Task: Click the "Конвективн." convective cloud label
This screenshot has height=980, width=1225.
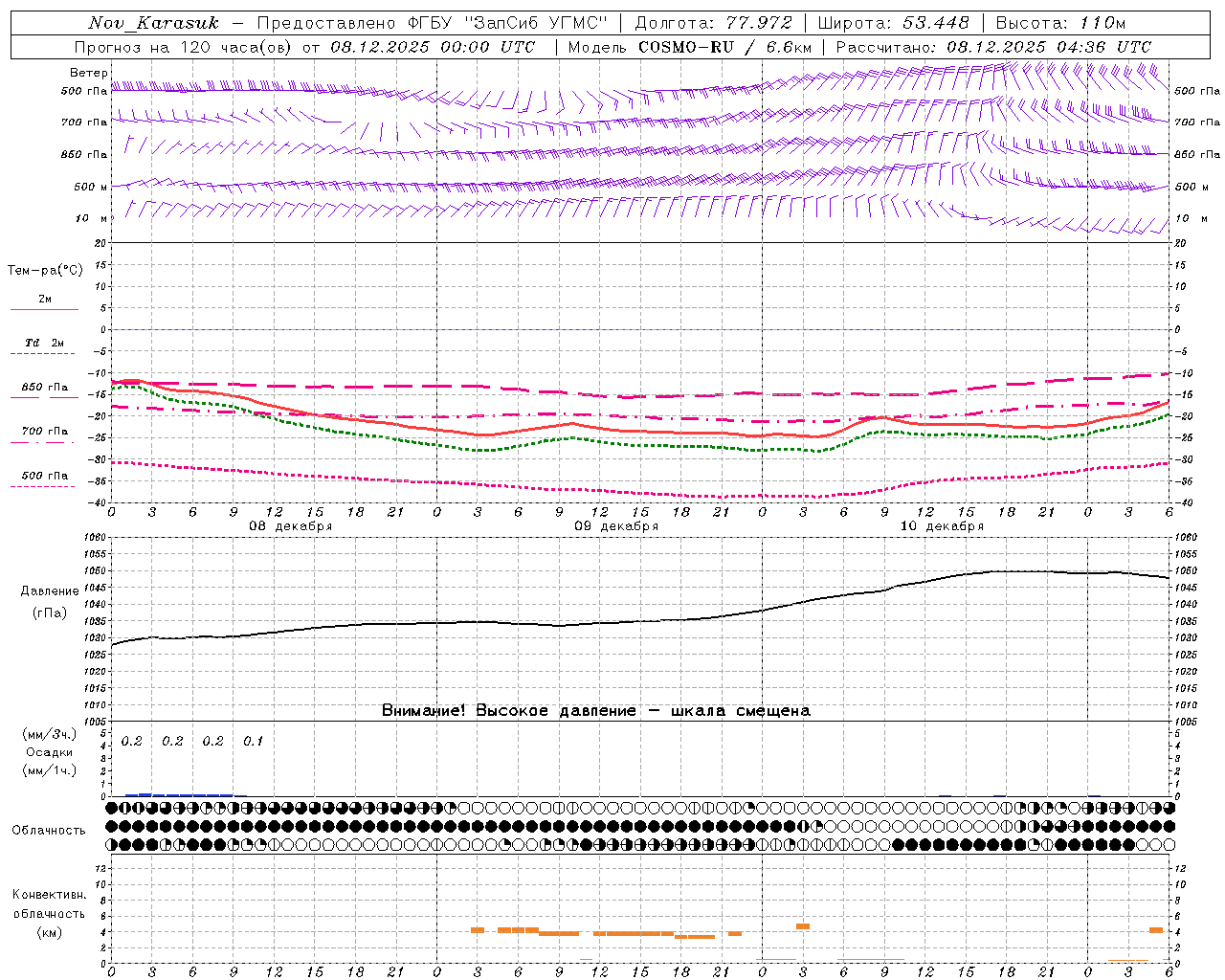Action: (x=50, y=895)
